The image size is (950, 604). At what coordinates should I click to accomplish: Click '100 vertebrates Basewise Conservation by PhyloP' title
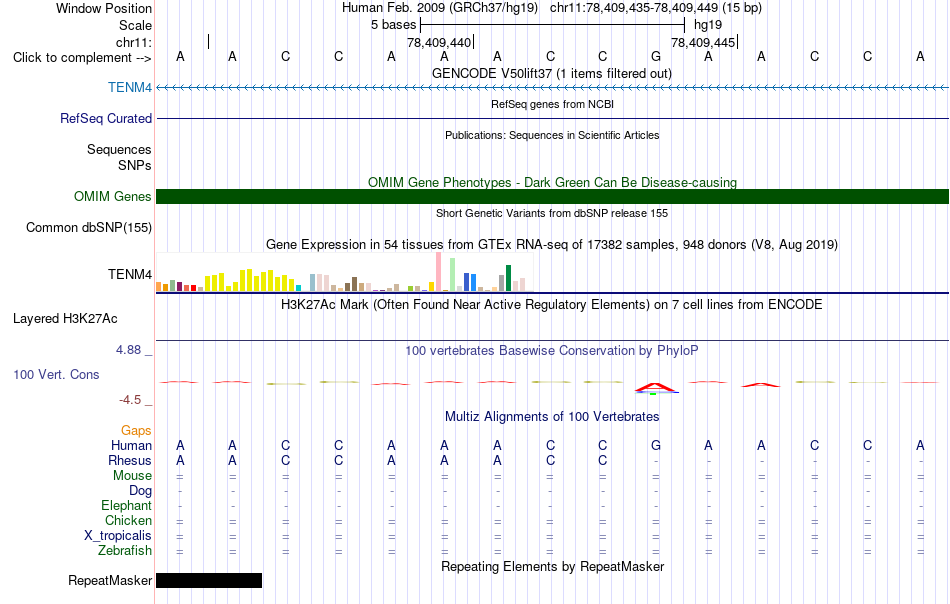pyautogui.click(x=552, y=350)
